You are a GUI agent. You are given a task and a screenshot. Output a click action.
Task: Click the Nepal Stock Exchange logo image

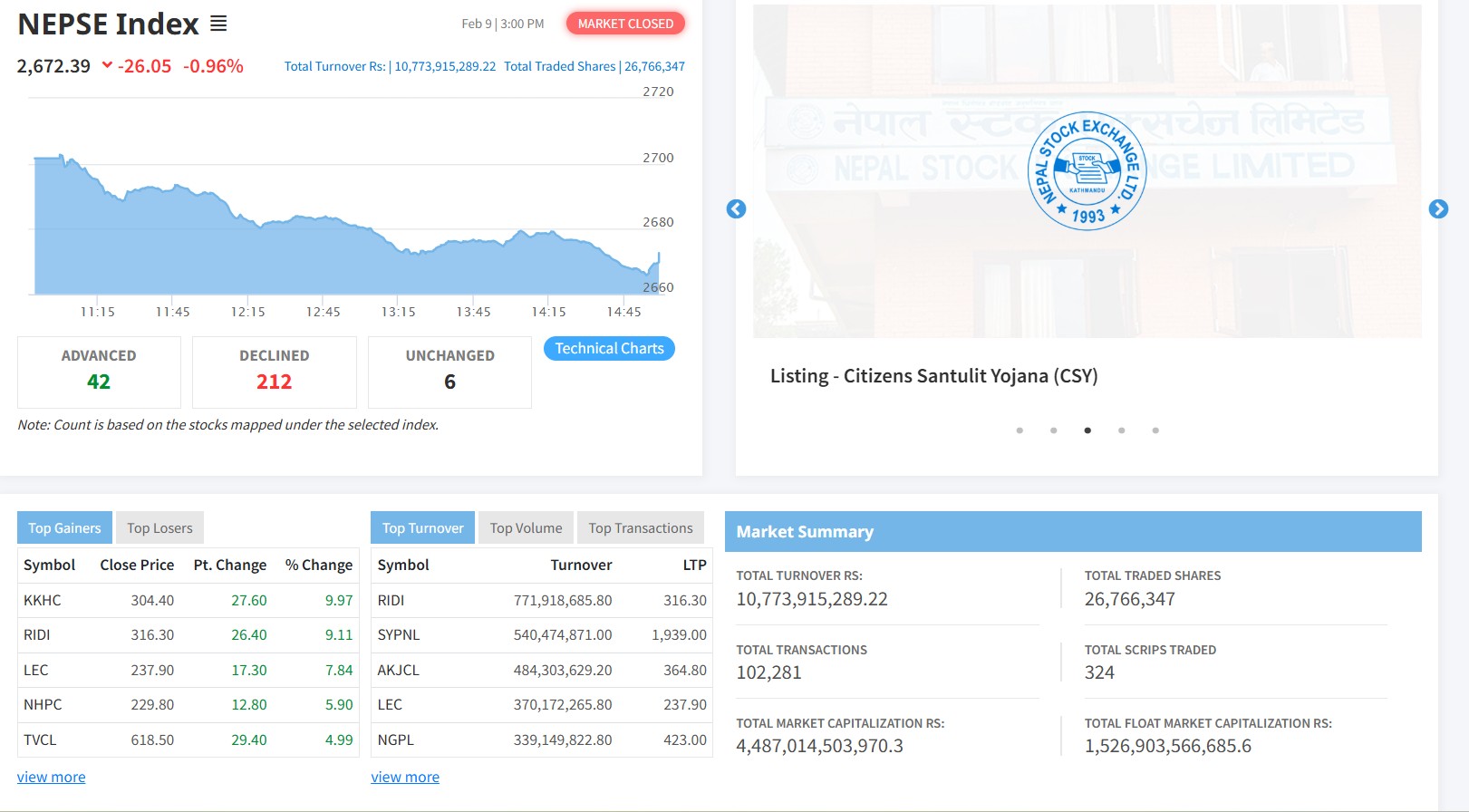pyautogui.click(x=1087, y=171)
